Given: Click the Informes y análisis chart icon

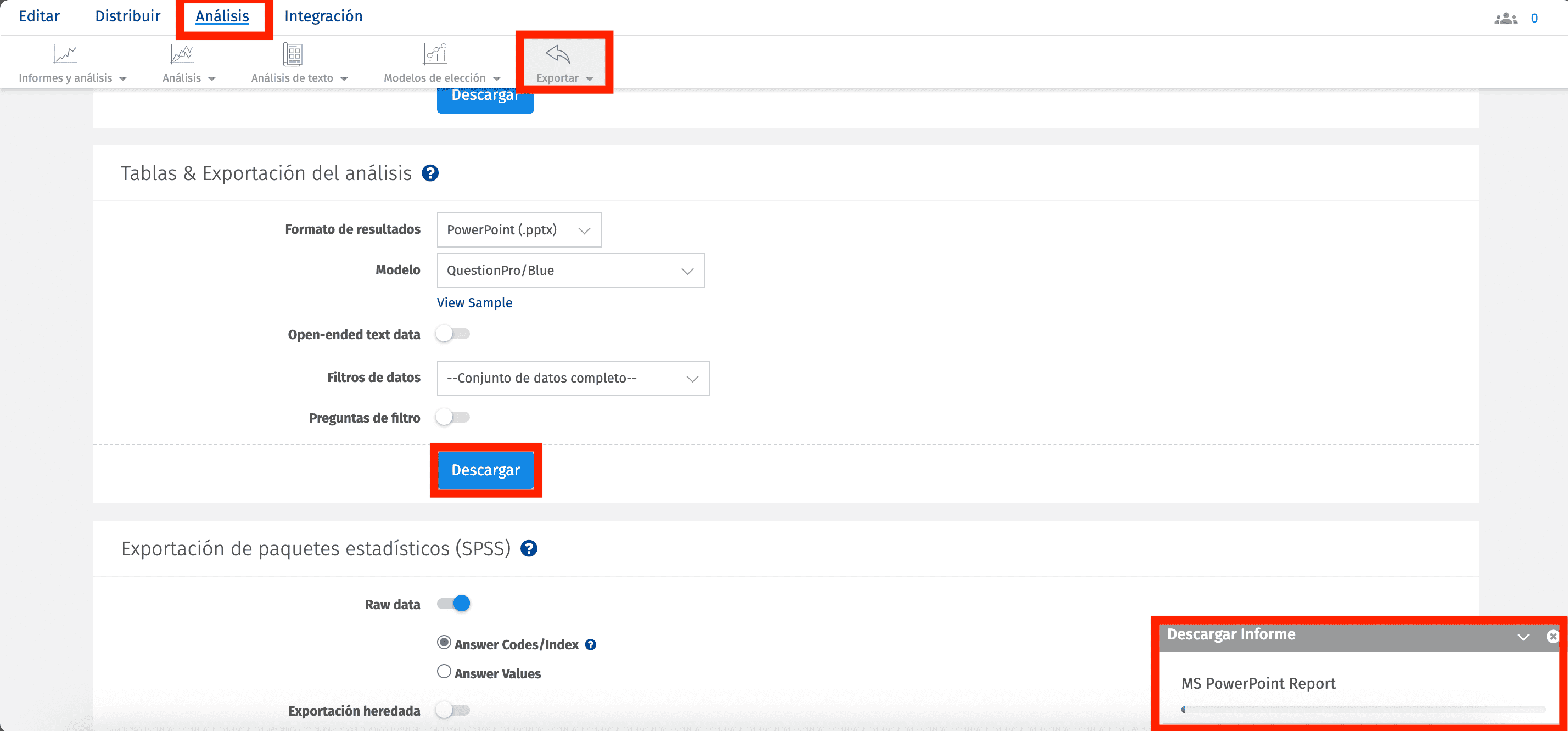Looking at the screenshot, I should click(x=65, y=55).
